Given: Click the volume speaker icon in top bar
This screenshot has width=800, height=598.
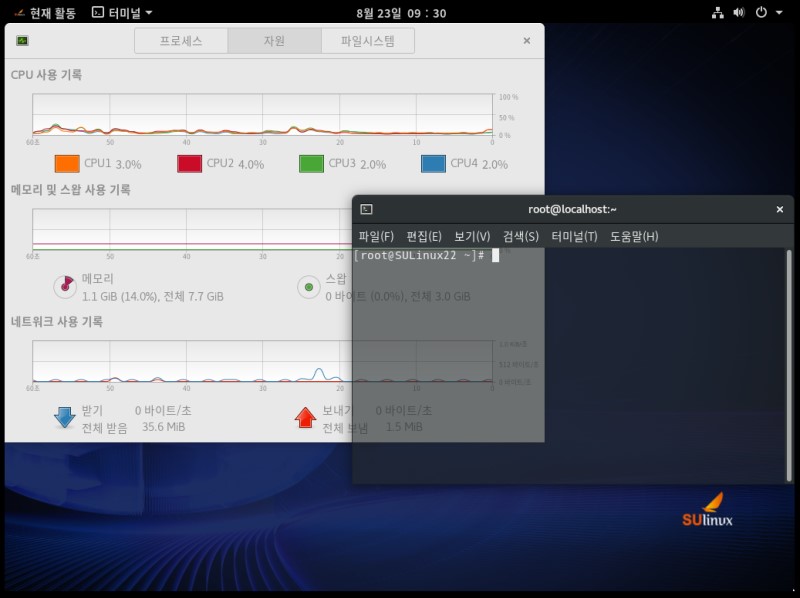Looking at the screenshot, I should [x=739, y=13].
